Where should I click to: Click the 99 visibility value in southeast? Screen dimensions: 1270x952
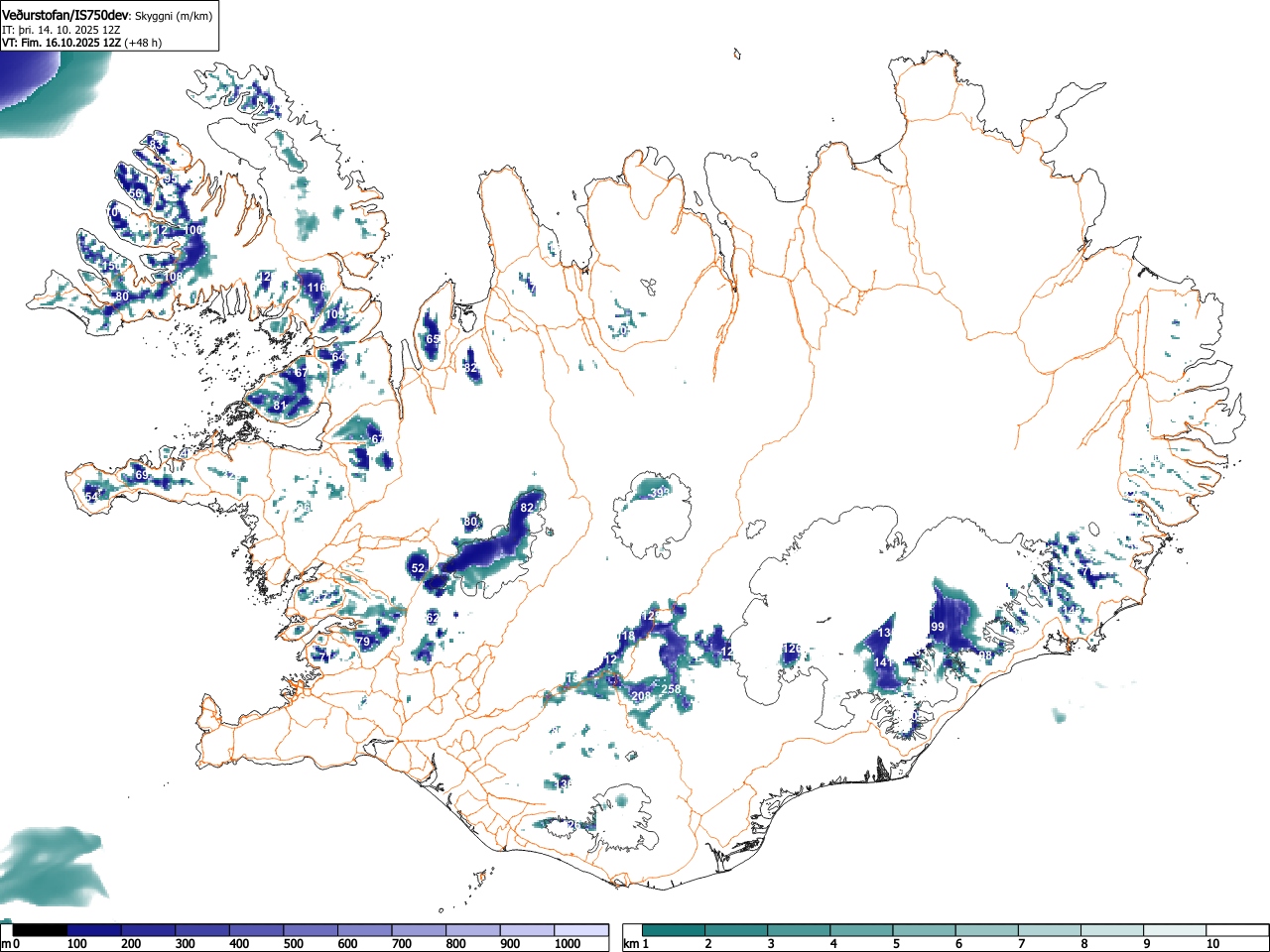point(938,627)
